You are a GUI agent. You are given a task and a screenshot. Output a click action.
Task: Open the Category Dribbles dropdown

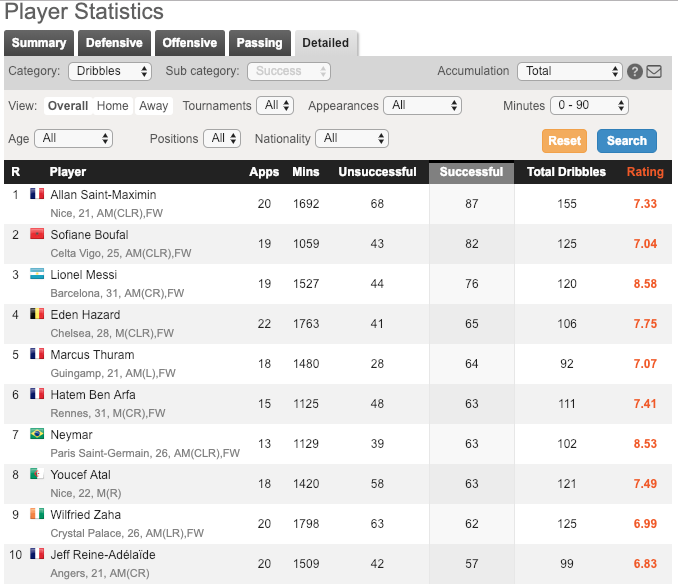click(x=110, y=72)
